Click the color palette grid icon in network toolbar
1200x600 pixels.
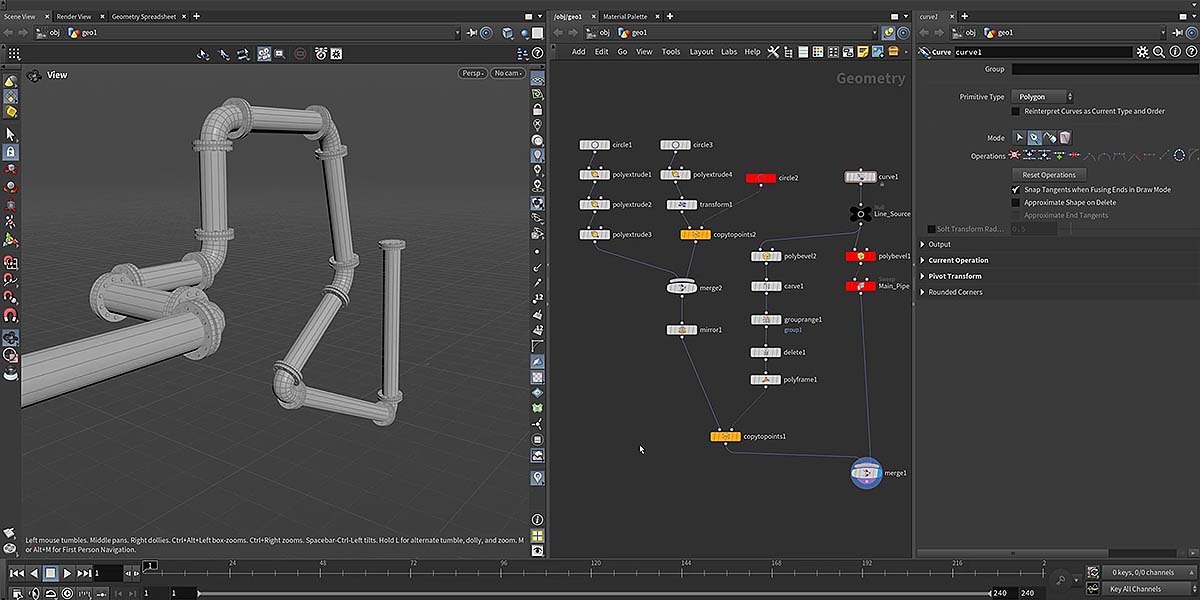pyautogui.click(x=818, y=51)
